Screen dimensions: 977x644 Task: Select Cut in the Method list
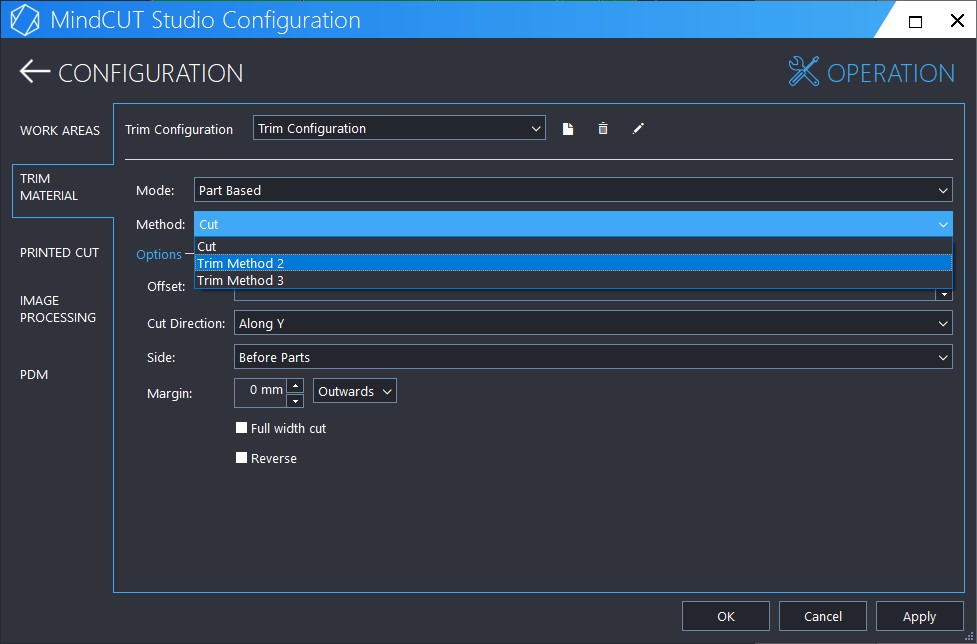click(x=573, y=246)
